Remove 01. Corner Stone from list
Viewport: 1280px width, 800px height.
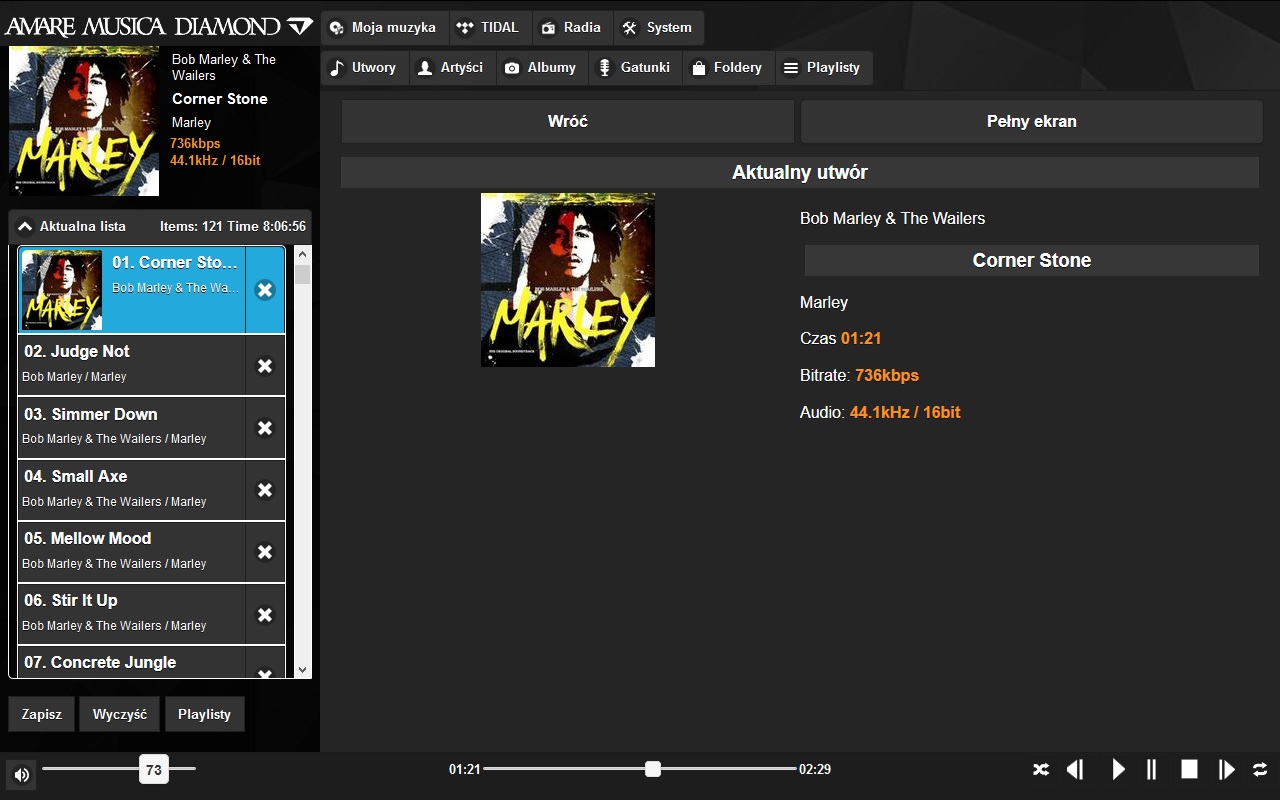point(265,290)
